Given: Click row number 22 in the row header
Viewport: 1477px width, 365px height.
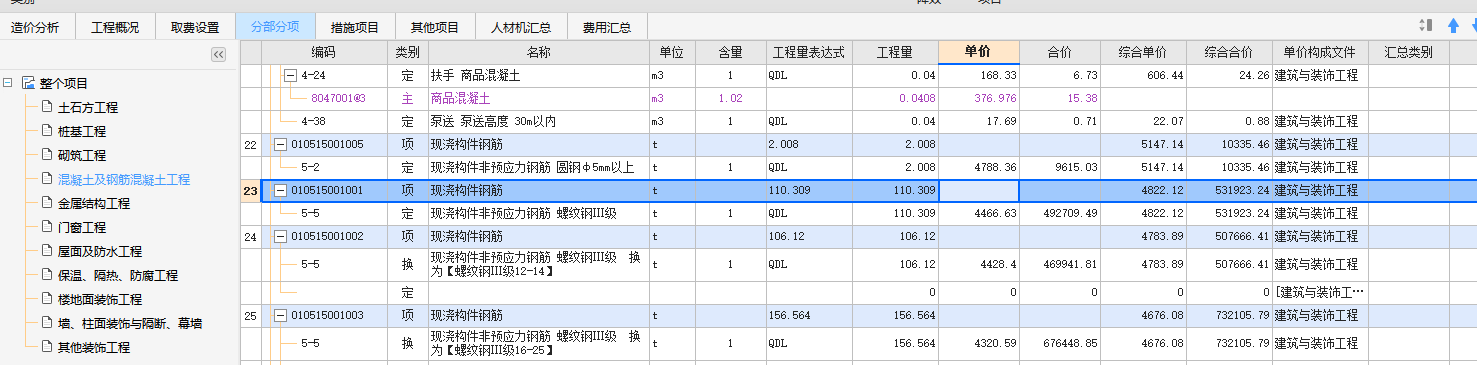Looking at the screenshot, I should click(x=250, y=144).
